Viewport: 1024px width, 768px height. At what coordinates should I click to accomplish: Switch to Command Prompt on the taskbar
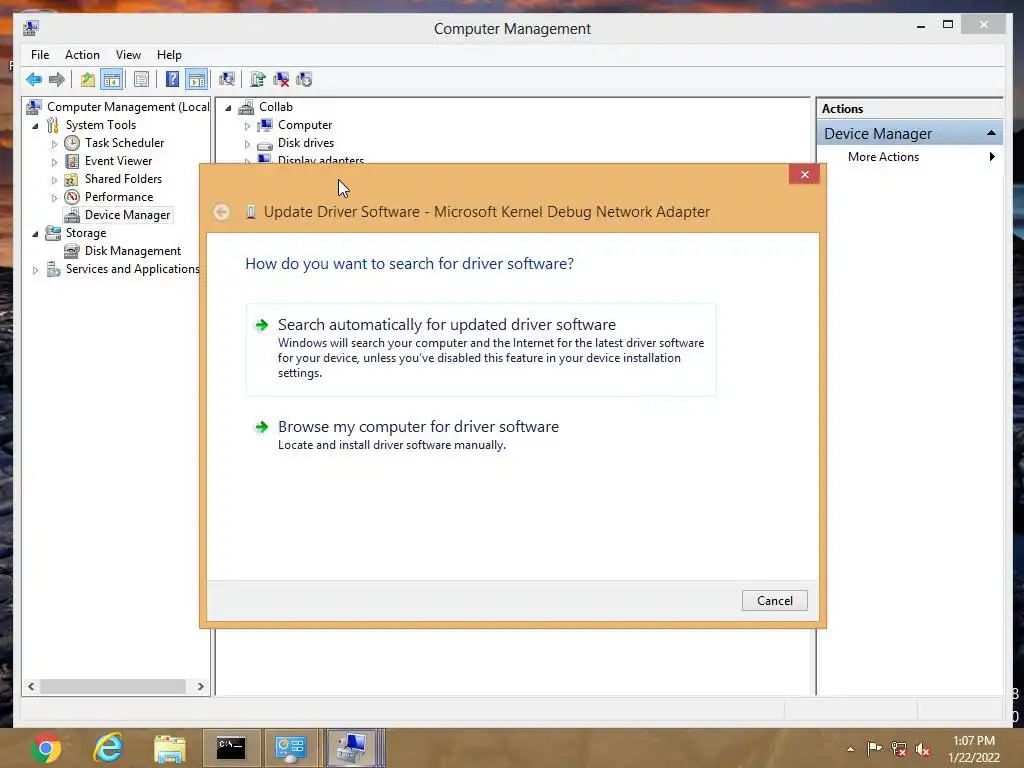[231, 748]
